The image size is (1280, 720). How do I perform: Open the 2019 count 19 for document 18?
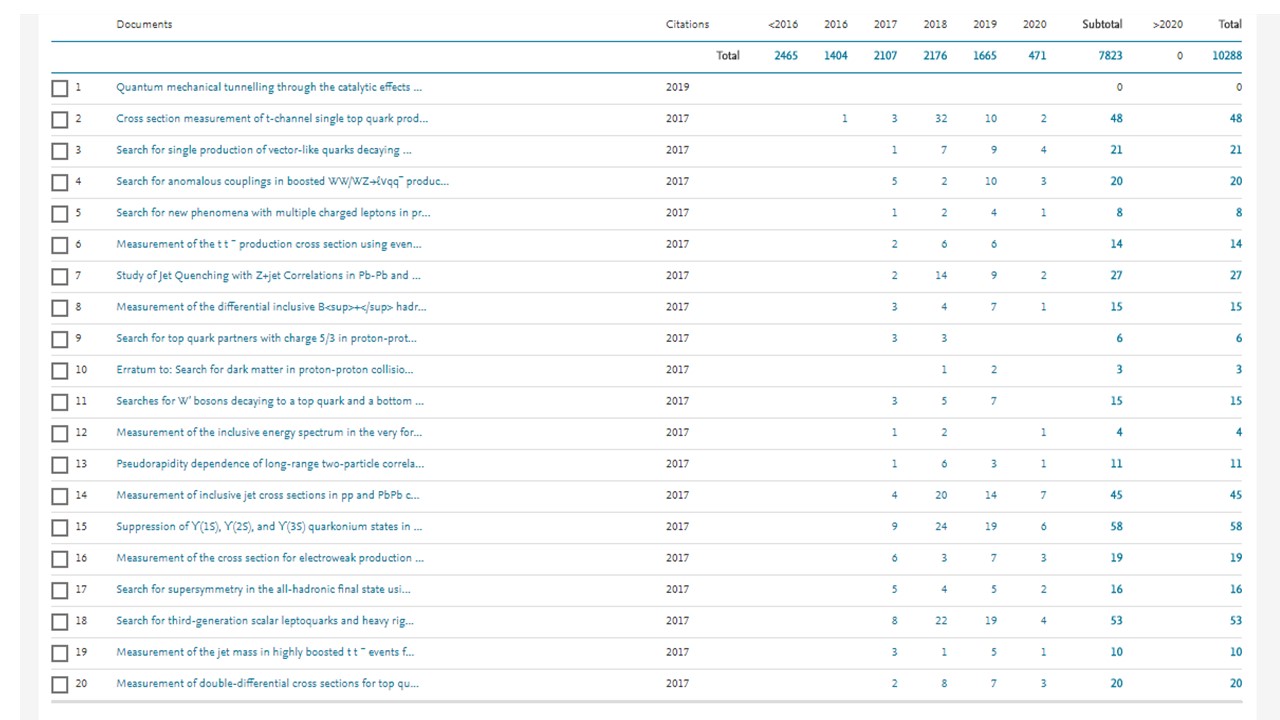pyautogui.click(x=990, y=620)
